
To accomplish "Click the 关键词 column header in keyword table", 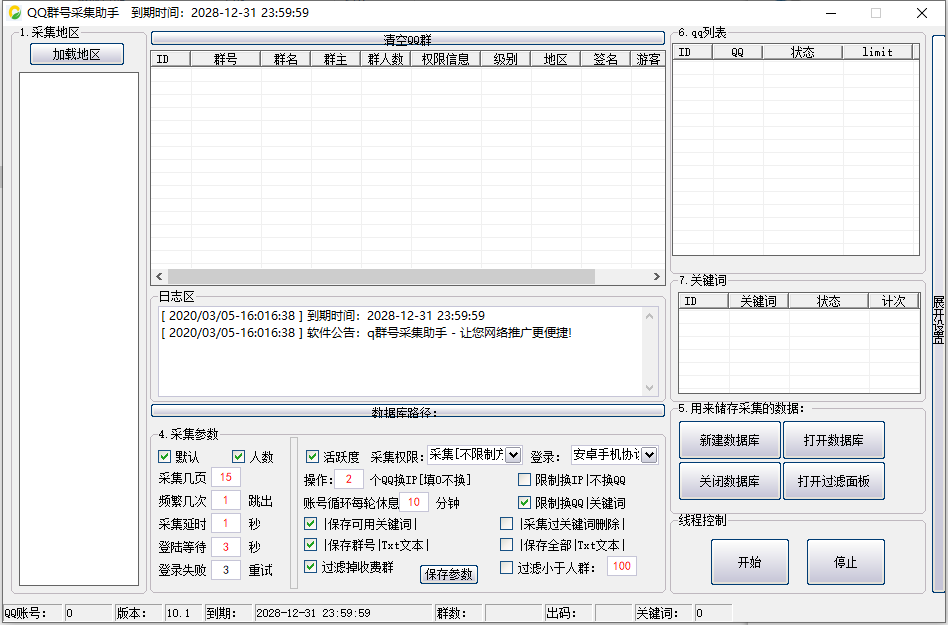I will point(759,300).
